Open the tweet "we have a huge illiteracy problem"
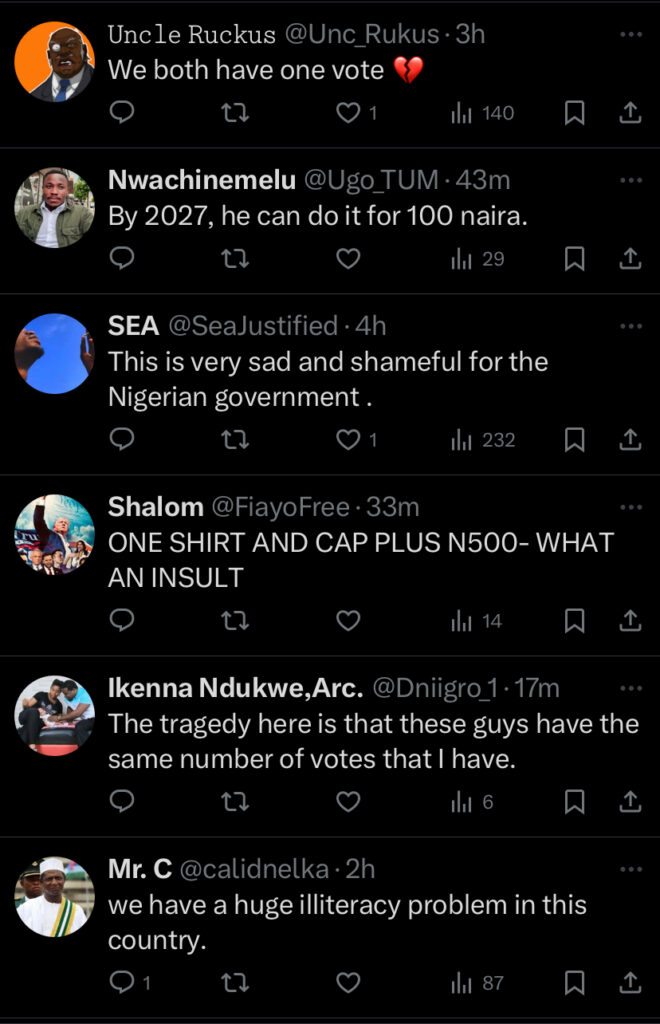The image size is (660, 1024). click(x=346, y=923)
